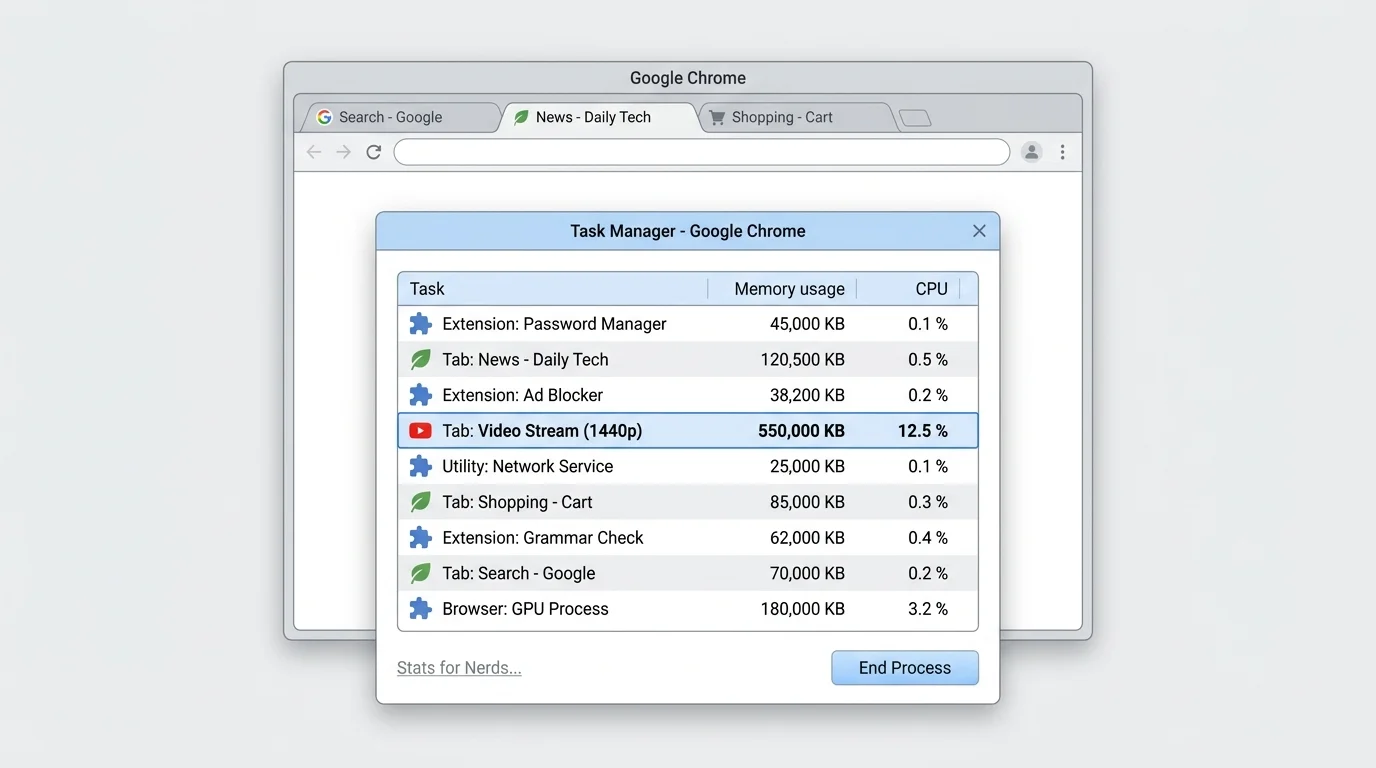Screen dimensions: 1376x768
Task: Select the Tab: Video Stream (1440p) row text
Action: [x=542, y=431]
